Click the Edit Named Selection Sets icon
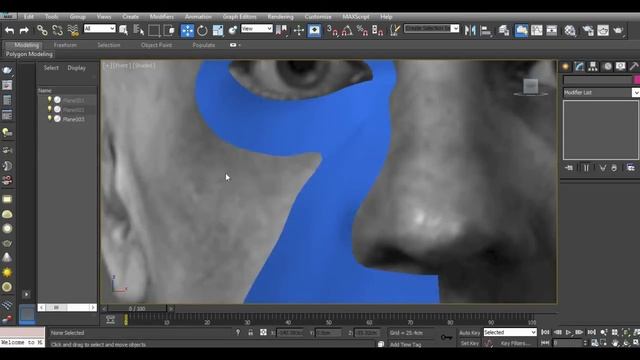This screenshot has height=360, width=640. [x=394, y=30]
